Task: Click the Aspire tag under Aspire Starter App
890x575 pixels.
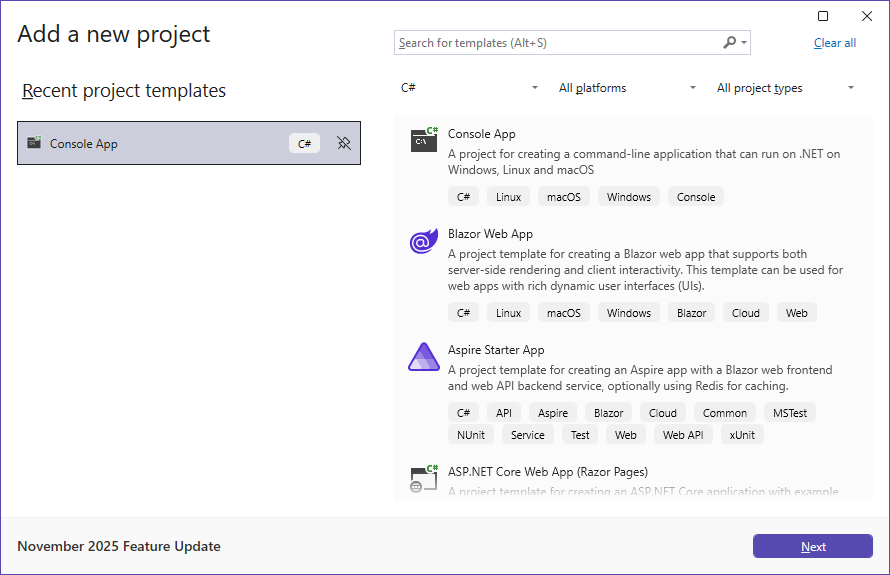Action: [x=553, y=413]
